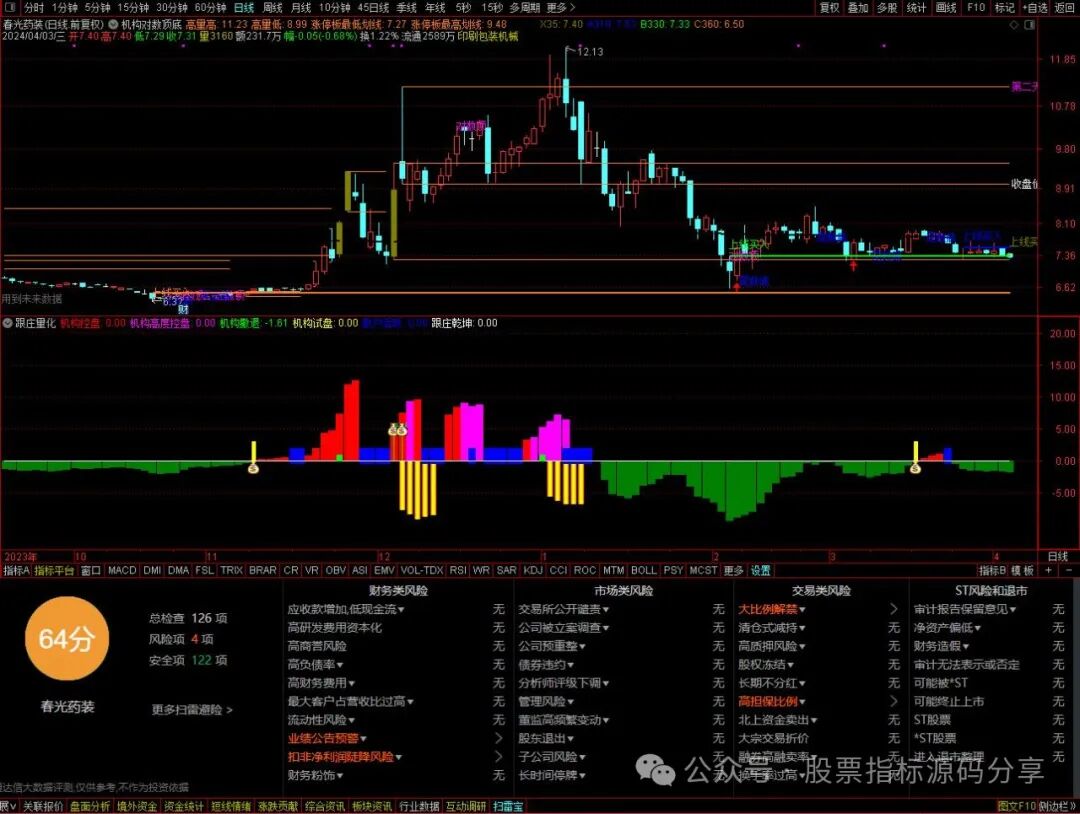Screen dimensions: 1080x814
Task: Select the RSI indicator
Action: pyautogui.click(x=457, y=570)
